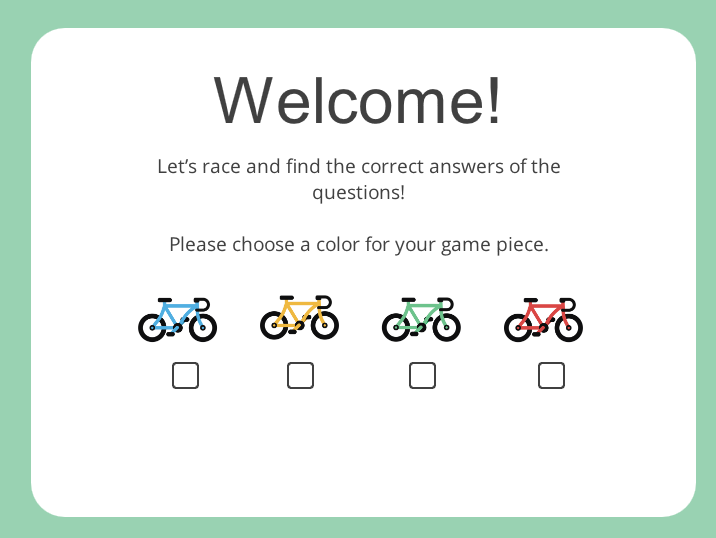Pick the yellow bicycle icon
The image size is (716, 538).
[x=299, y=317]
